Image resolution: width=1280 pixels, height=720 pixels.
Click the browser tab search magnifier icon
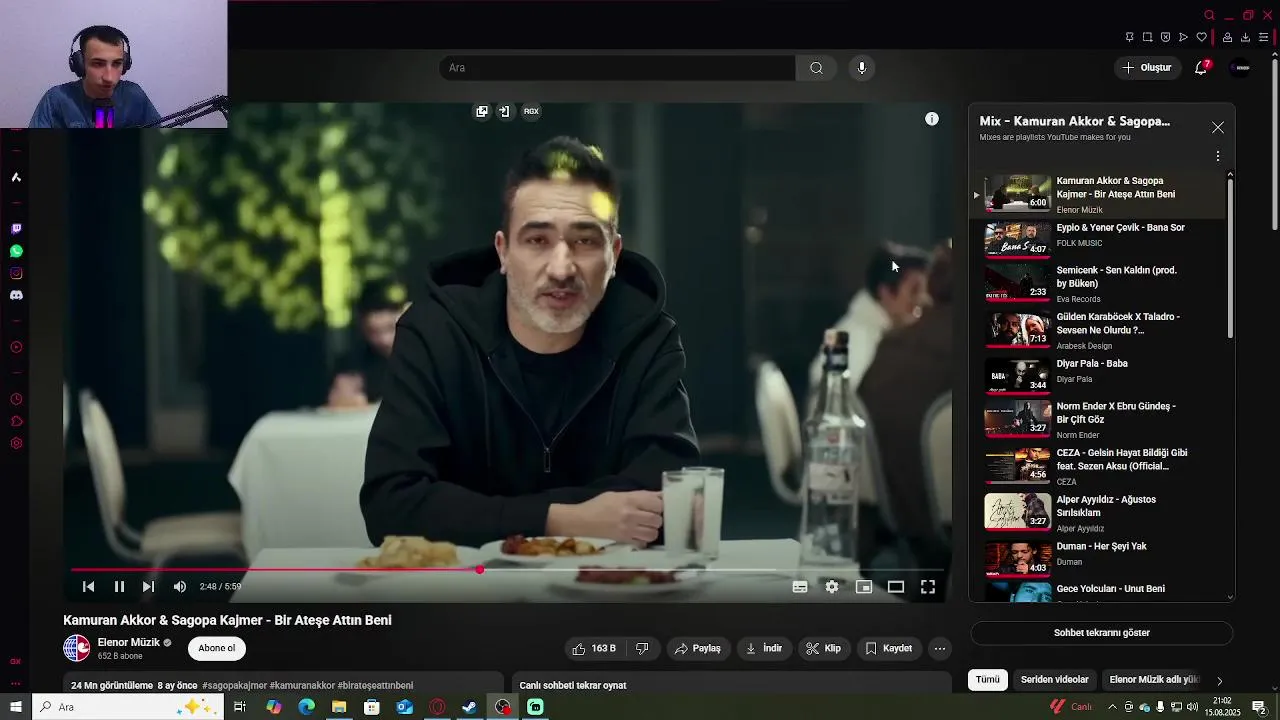pos(1209,15)
